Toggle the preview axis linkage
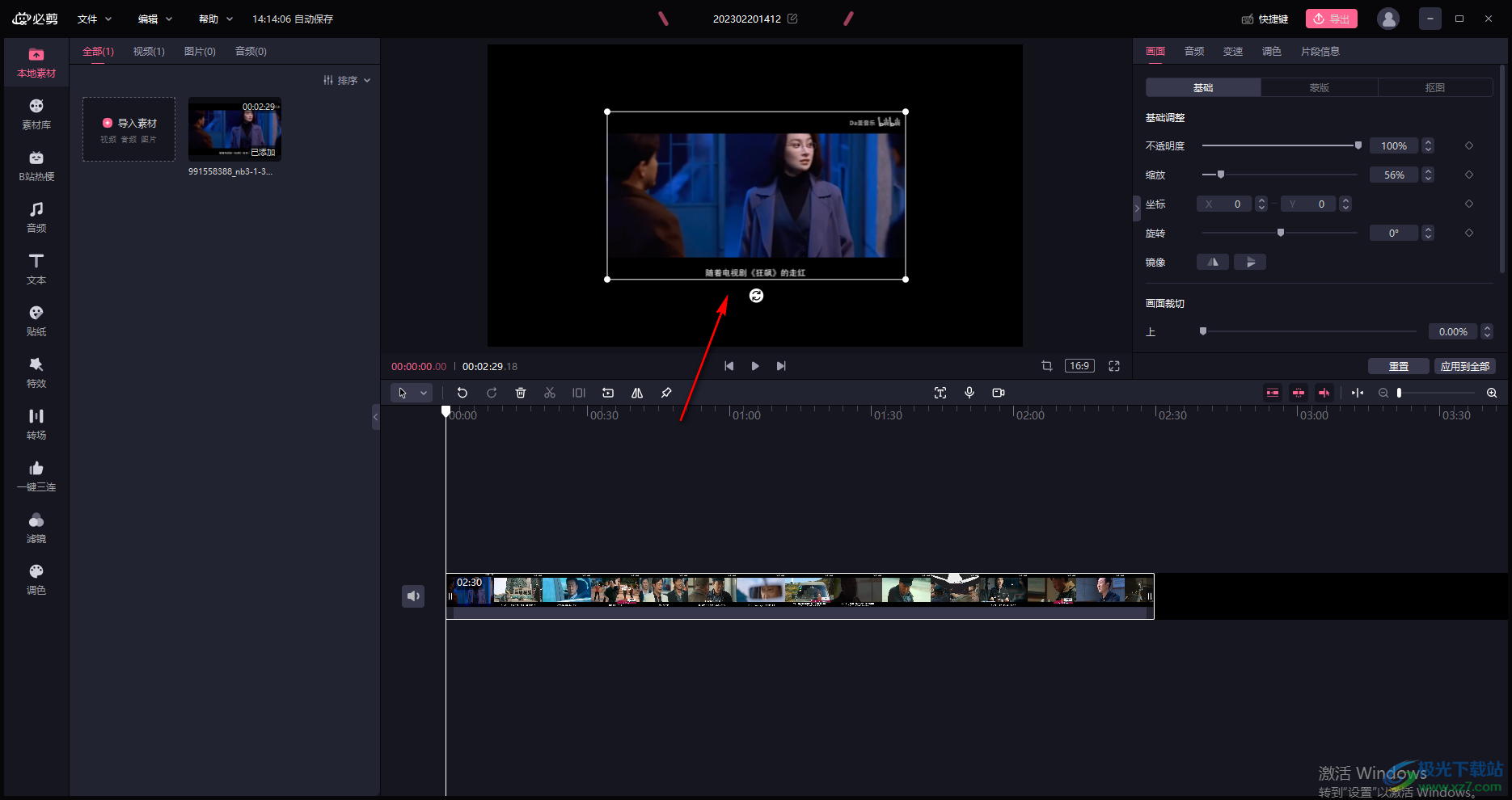Screen dimensions: 1512x800 (1324, 393)
